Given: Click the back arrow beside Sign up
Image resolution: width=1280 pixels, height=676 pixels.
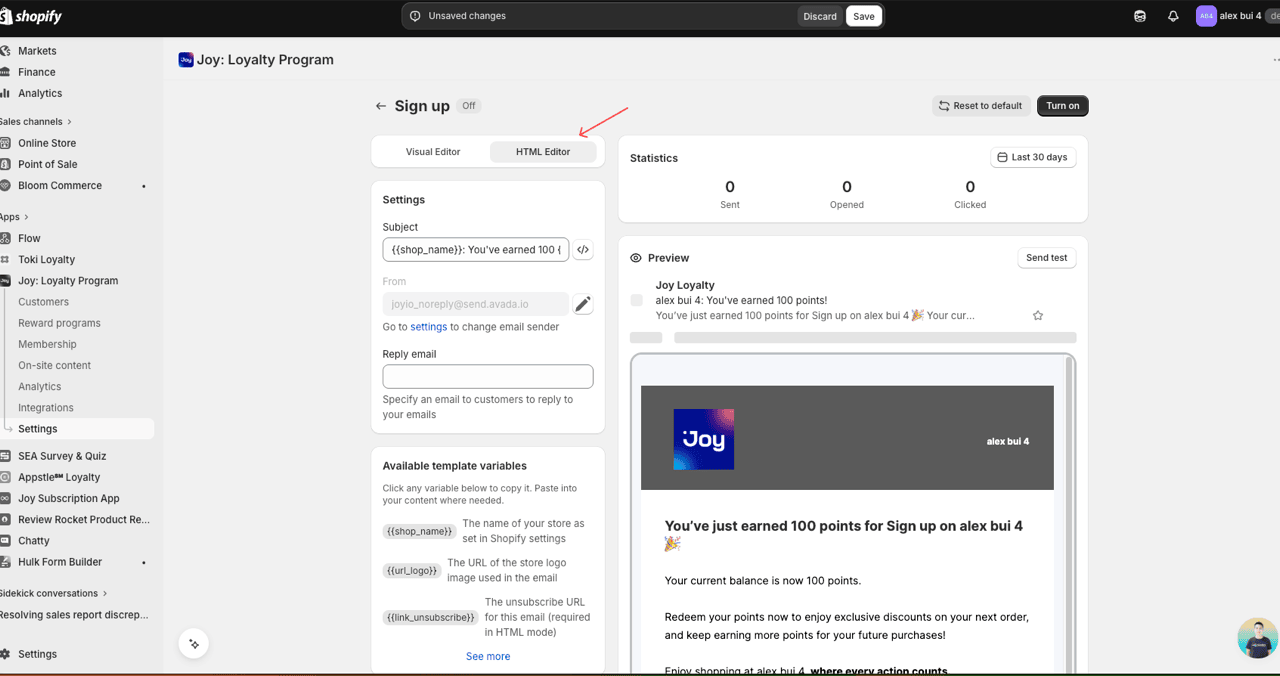Looking at the screenshot, I should pyautogui.click(x=380, y=106).
